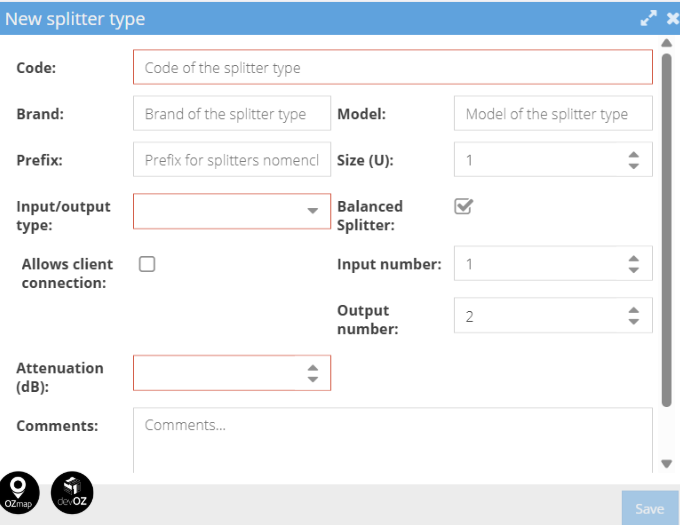
Task: Click the scrollbar down arrow
Action: tap(667, 464)
